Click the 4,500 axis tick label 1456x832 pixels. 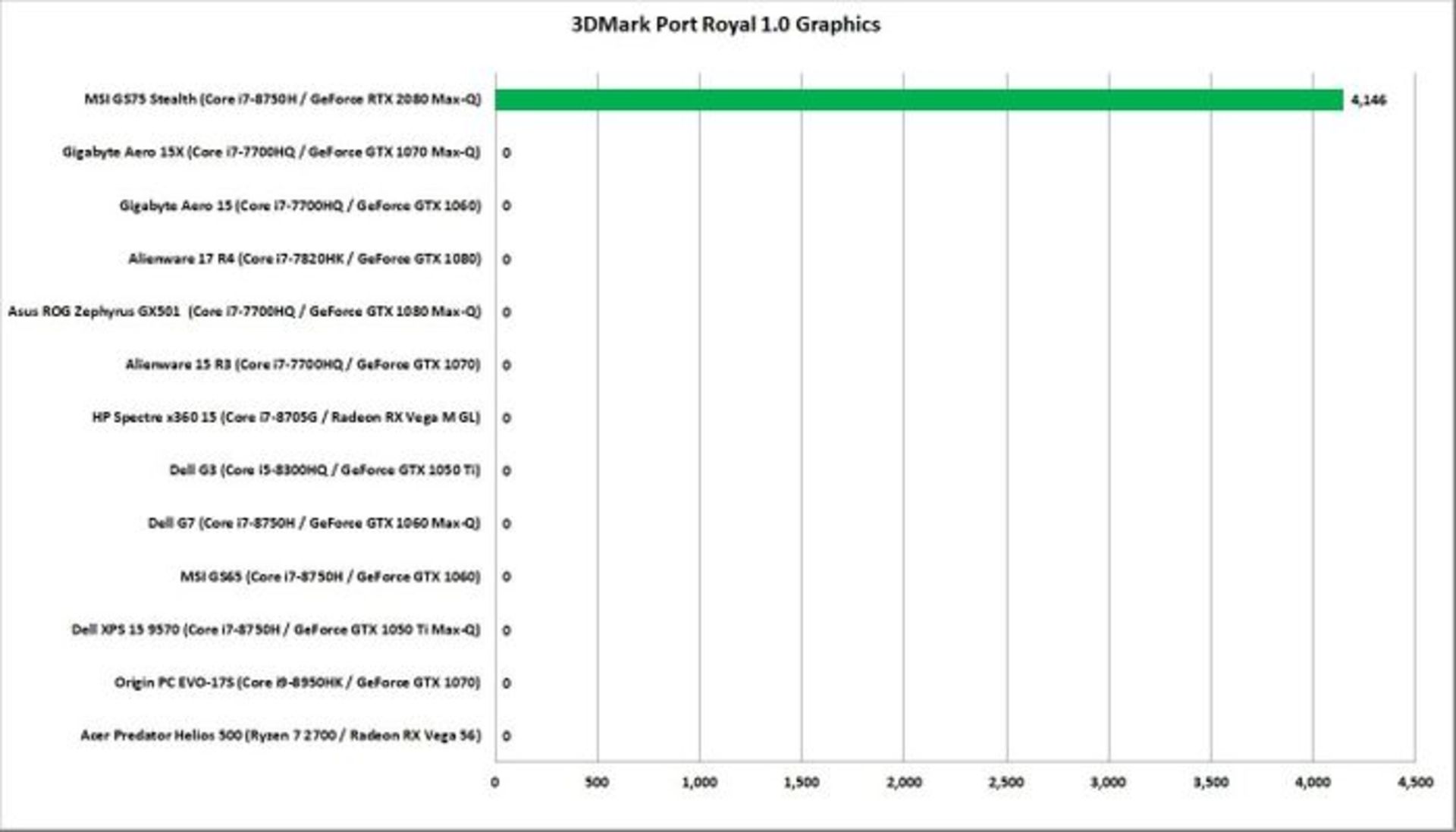[1414, 783]
